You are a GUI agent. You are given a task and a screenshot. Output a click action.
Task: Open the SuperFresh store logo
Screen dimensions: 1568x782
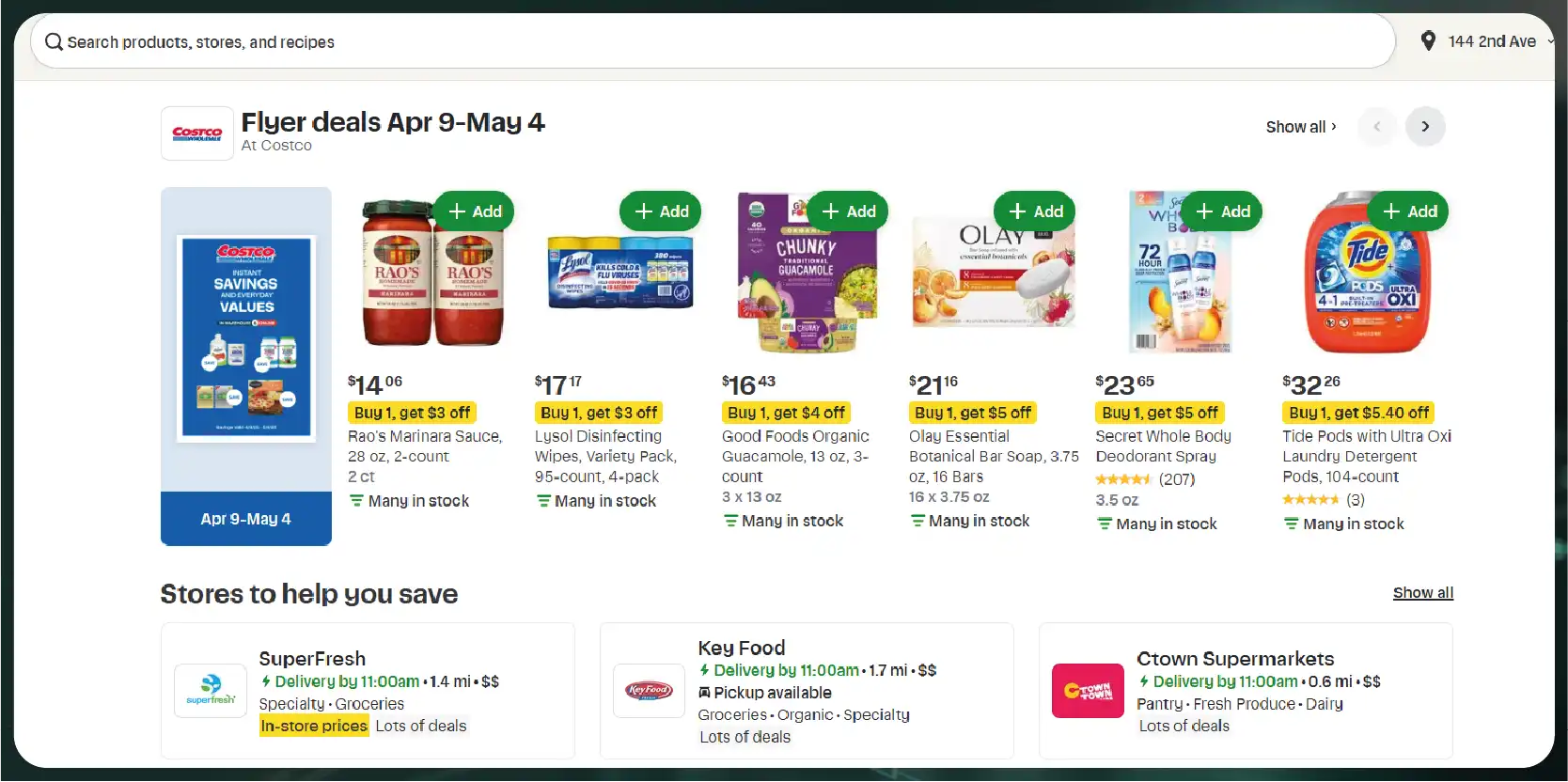point(211,691)
